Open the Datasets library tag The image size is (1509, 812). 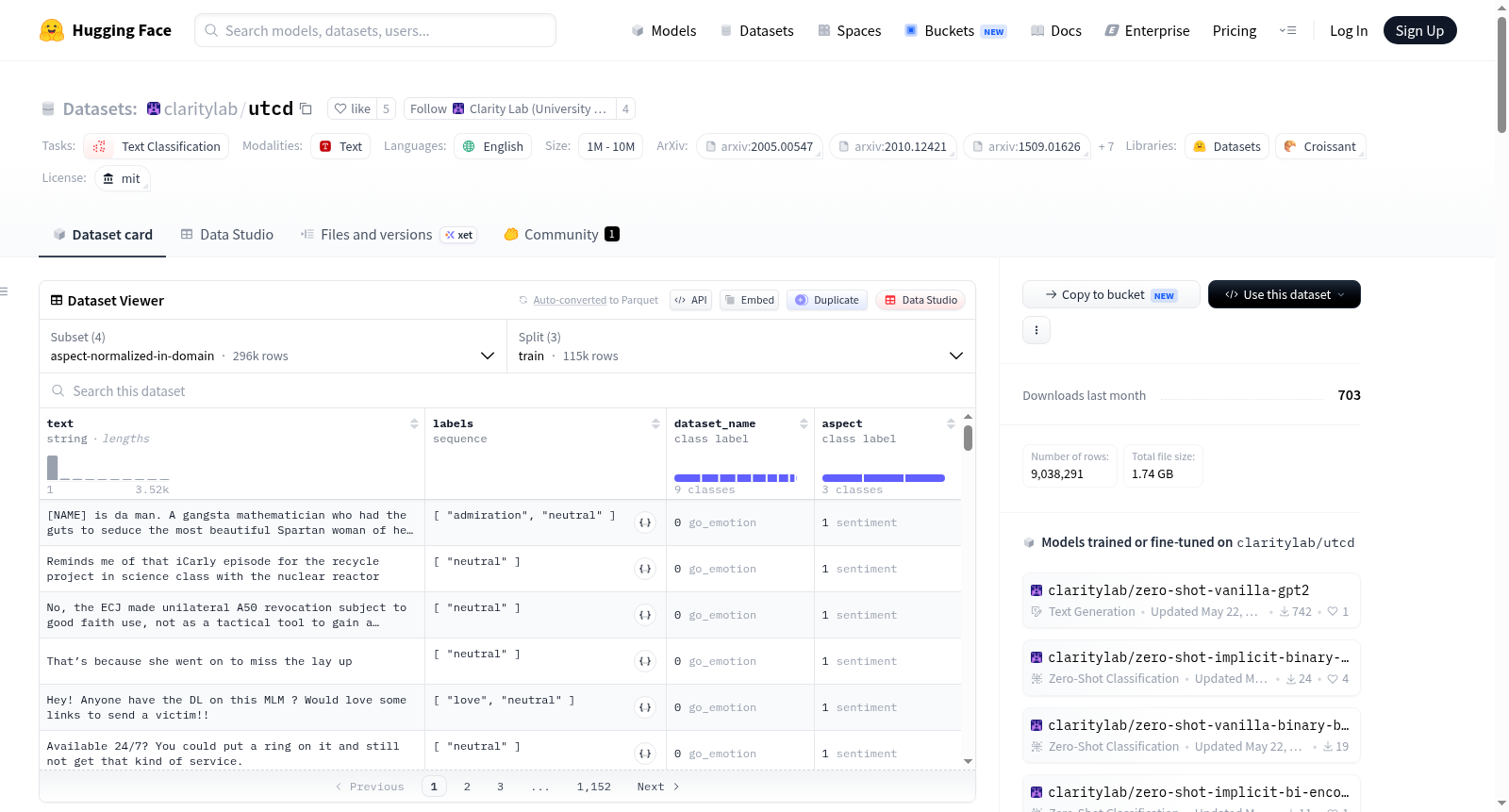click(1227, 146)
